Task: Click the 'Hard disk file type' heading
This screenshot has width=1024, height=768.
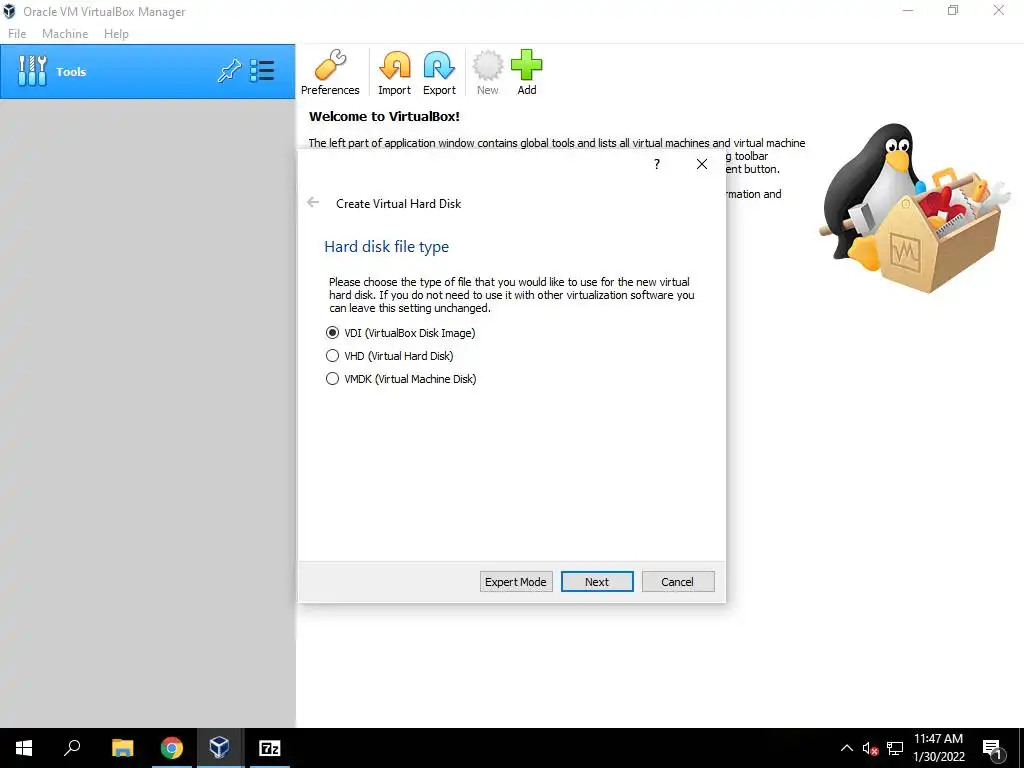Action: pyautogui.click(x=387, y=247)
